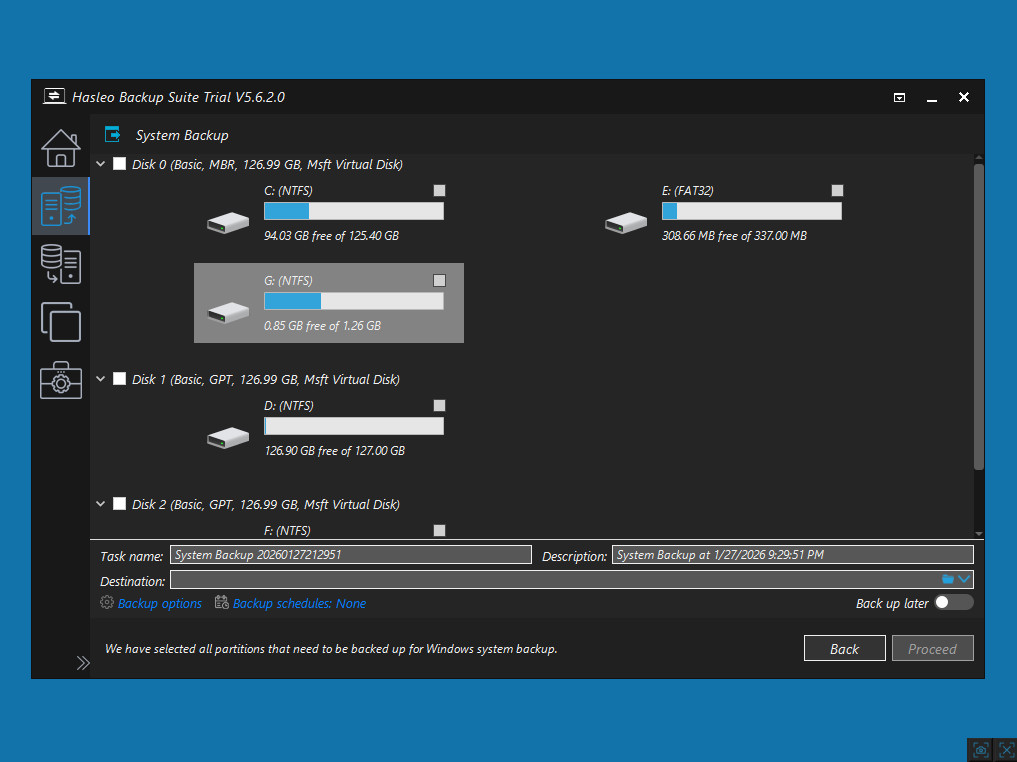This screenshot has height=762, width=1017.
Task: Click the destination browse folder icon
Action: pos(948,579)
